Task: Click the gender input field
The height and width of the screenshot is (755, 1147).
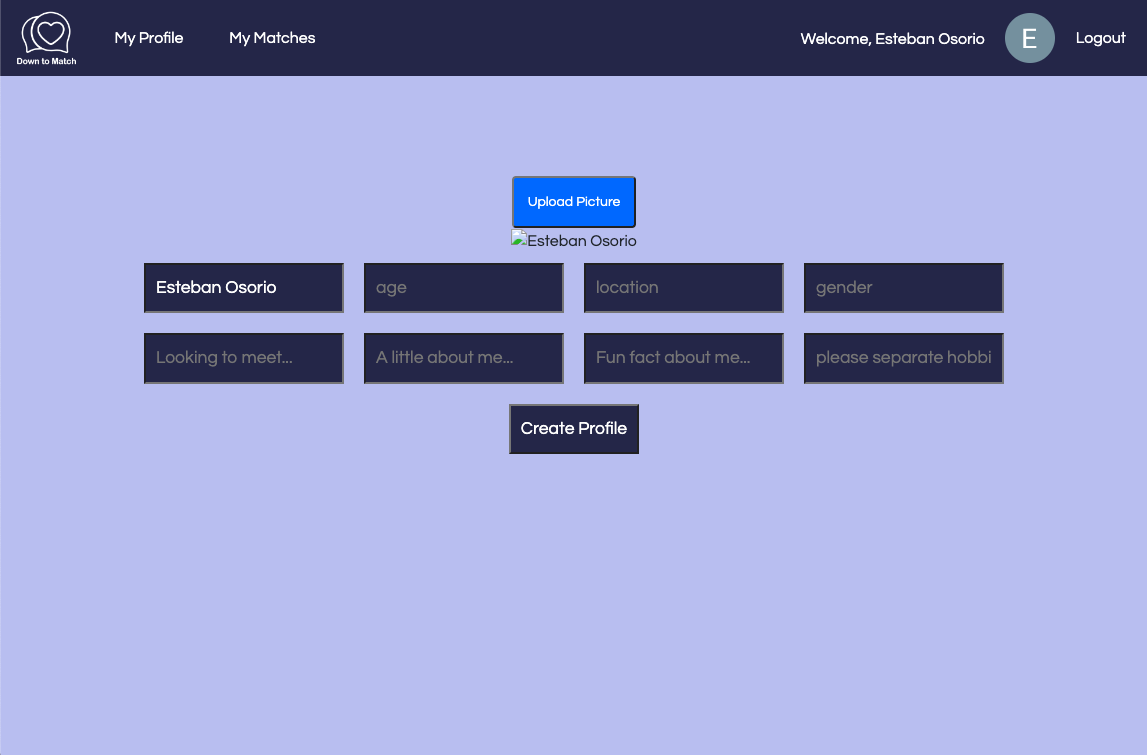Action: point(902,287)
